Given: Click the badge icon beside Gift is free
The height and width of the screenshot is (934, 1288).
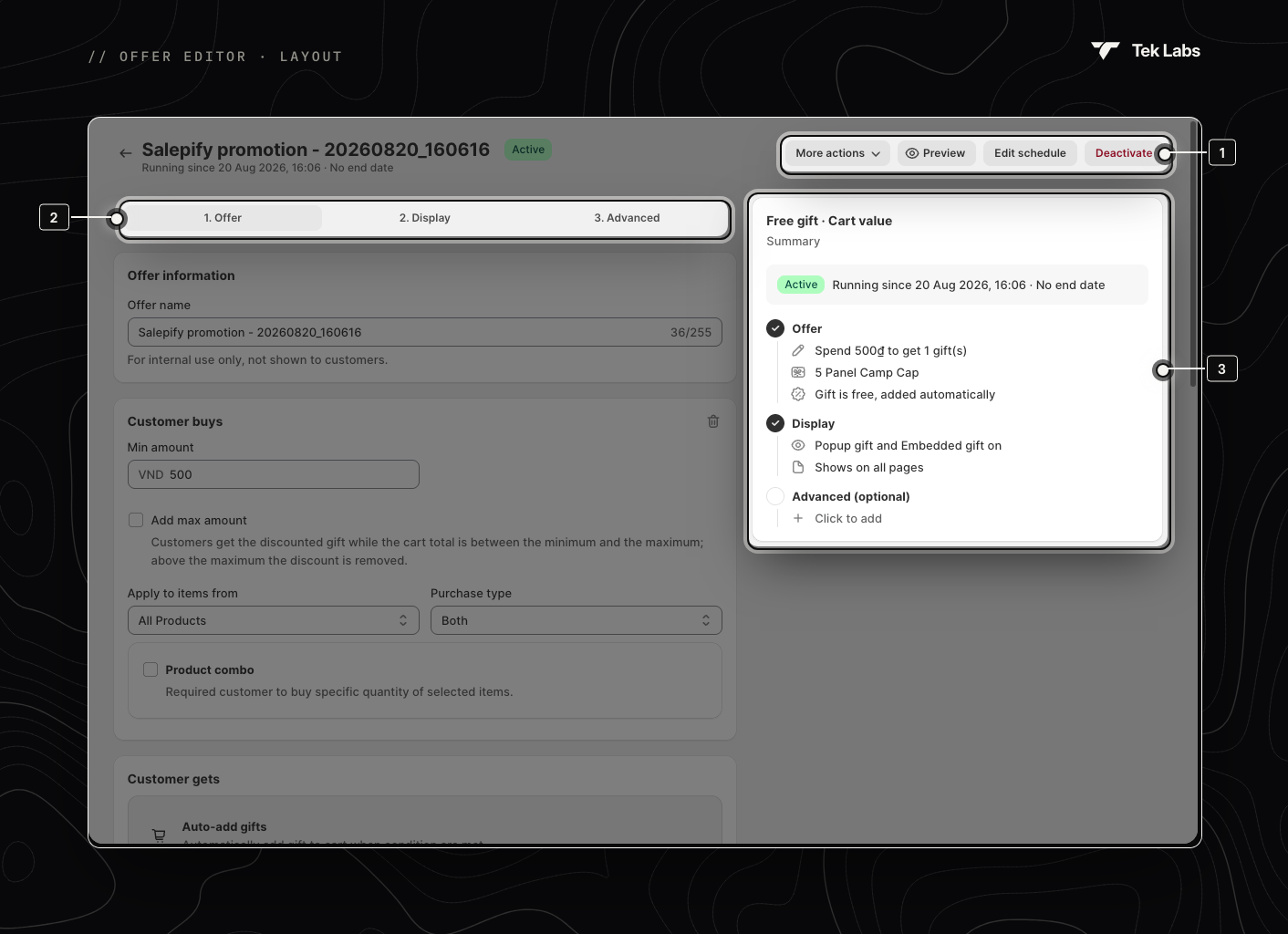Looking at the screenshot, I should (x=798, y=394).
